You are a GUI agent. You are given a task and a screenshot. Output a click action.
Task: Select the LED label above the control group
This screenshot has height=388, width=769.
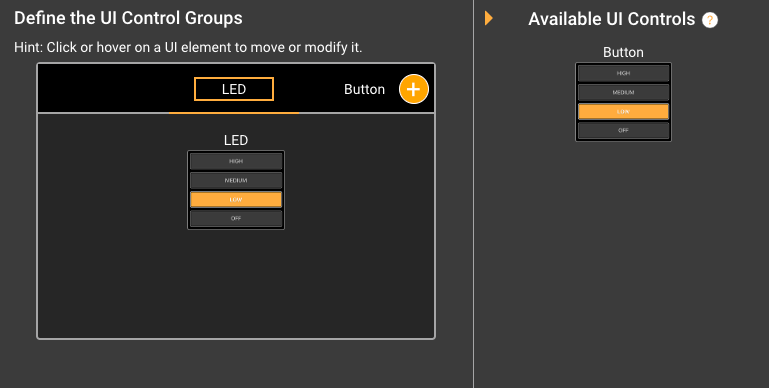(x=236, y=140)
